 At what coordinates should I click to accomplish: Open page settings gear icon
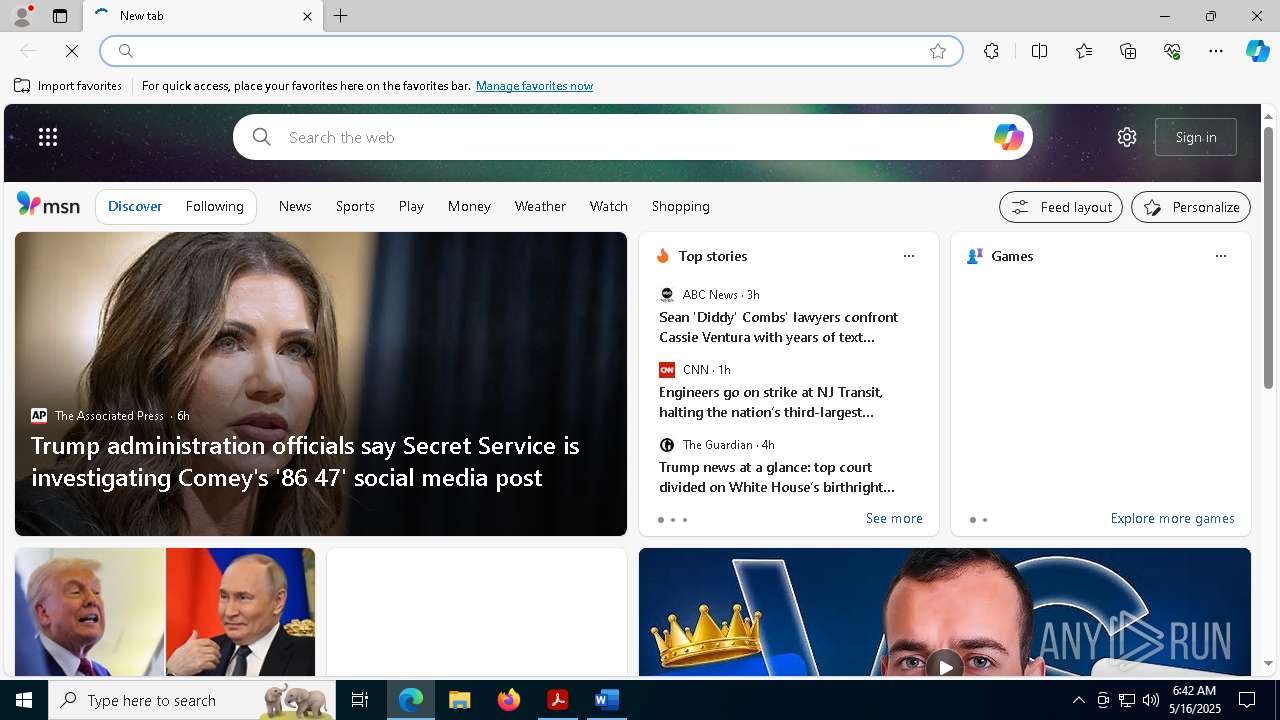click(x=1127, y=137)
